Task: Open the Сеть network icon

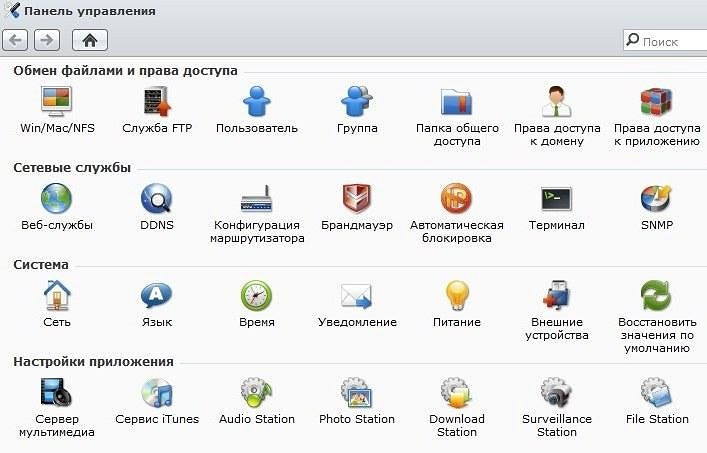Action: (x=57, y=296)
